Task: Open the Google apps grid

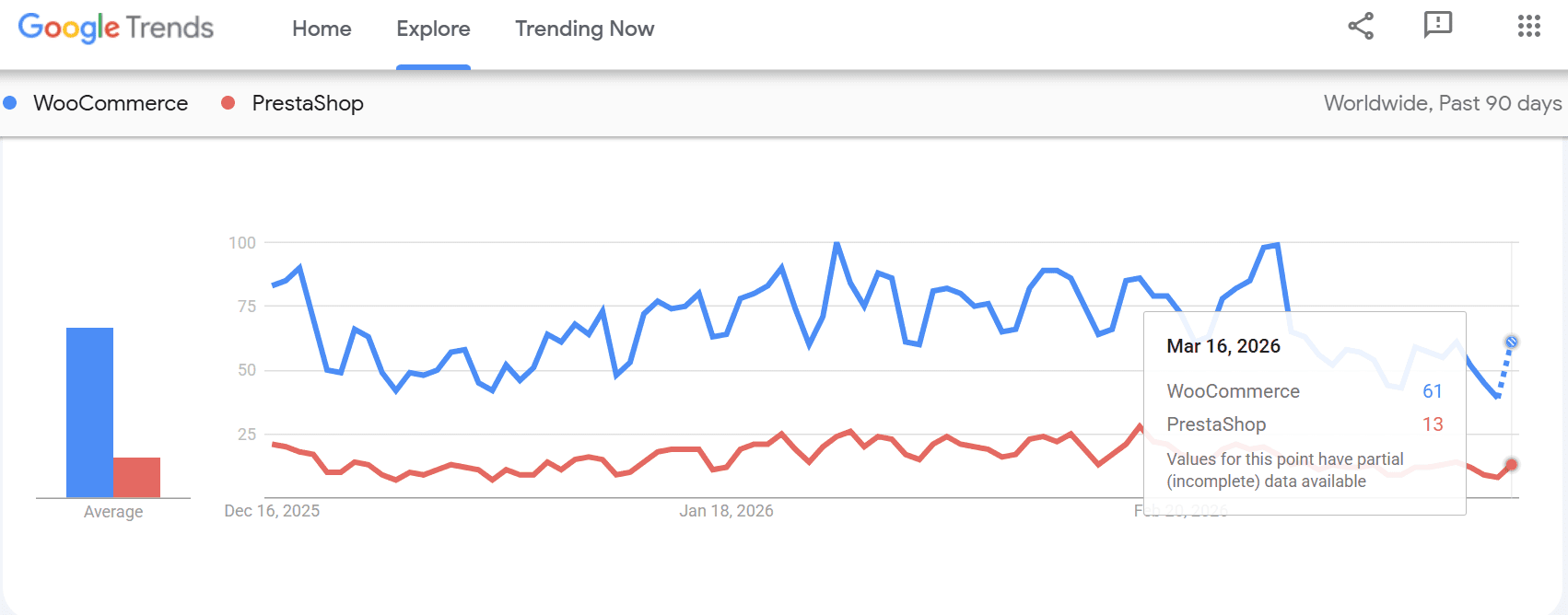Action: (x=1528, y=26)
